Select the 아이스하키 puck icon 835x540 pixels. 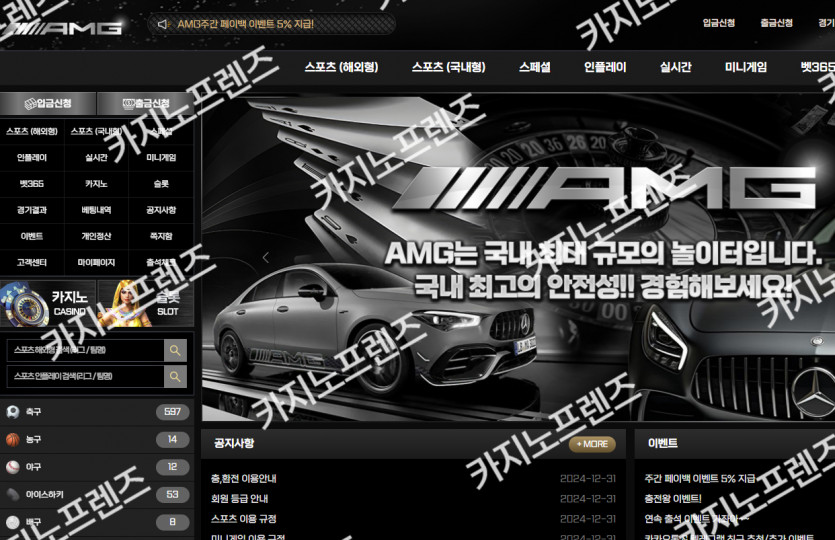coord(13,495)
